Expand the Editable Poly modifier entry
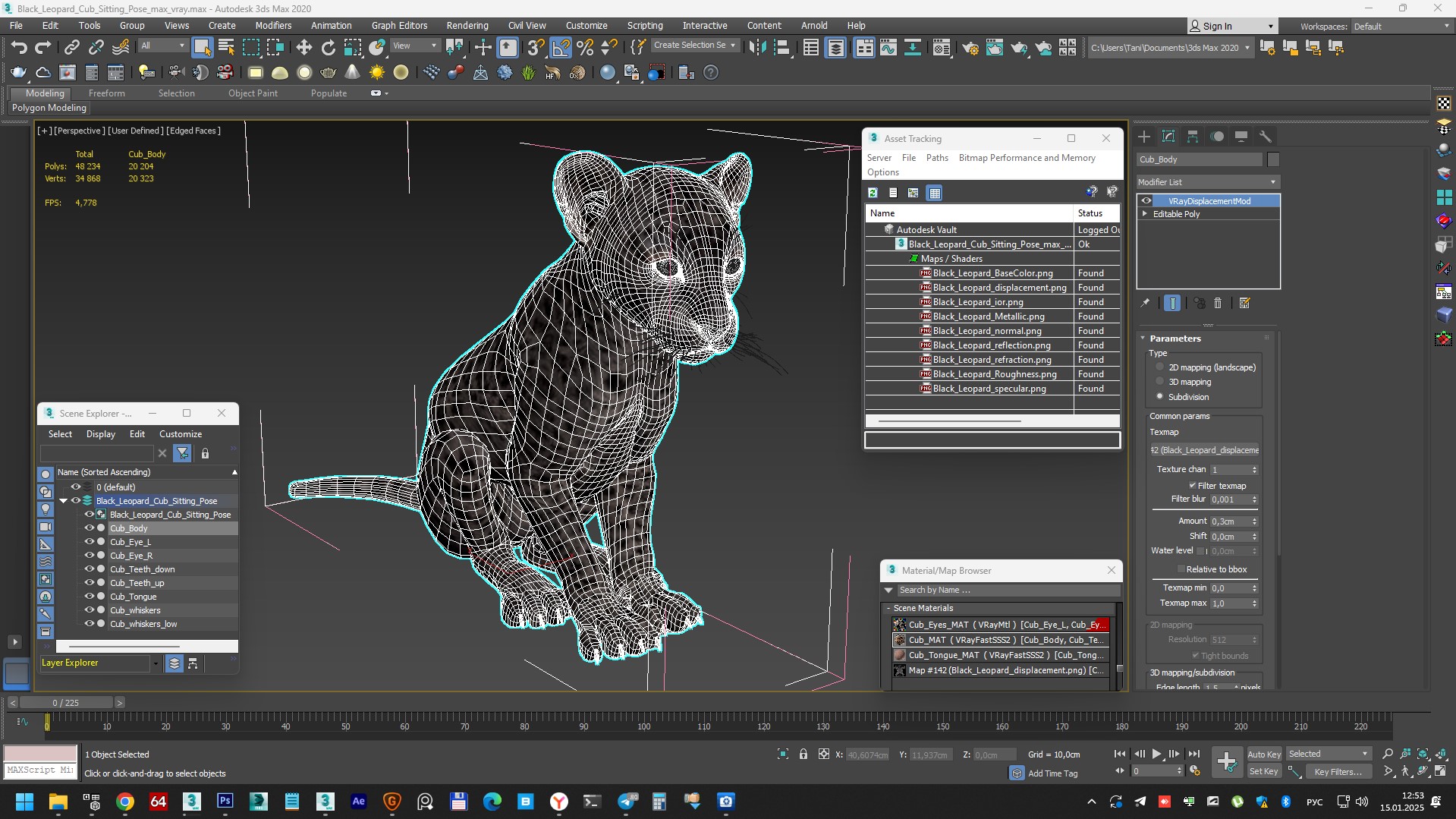The width and height of the screenshot is (1456, 819). coord(1145,214)
